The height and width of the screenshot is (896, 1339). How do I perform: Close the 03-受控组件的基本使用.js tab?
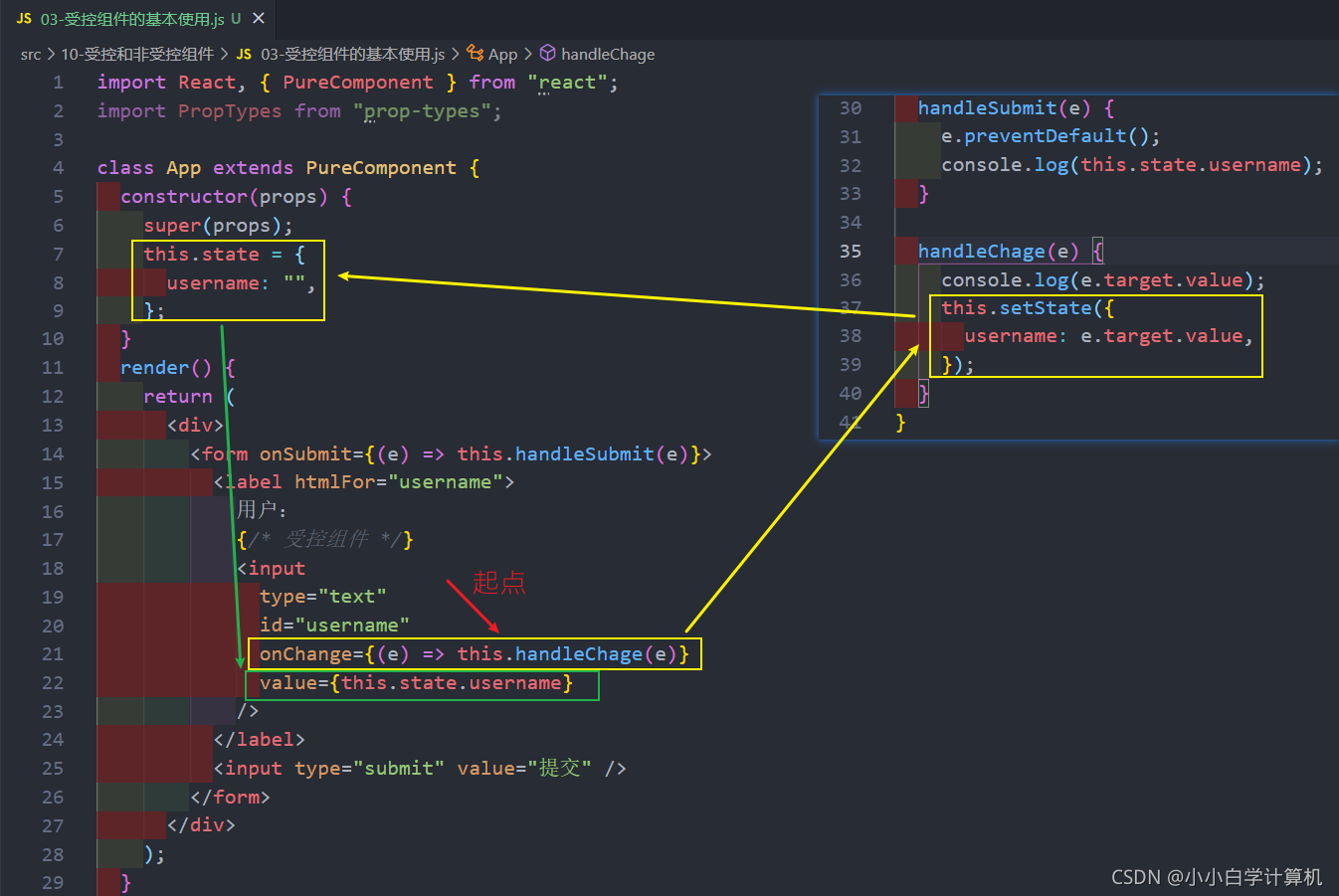(259, 18)
